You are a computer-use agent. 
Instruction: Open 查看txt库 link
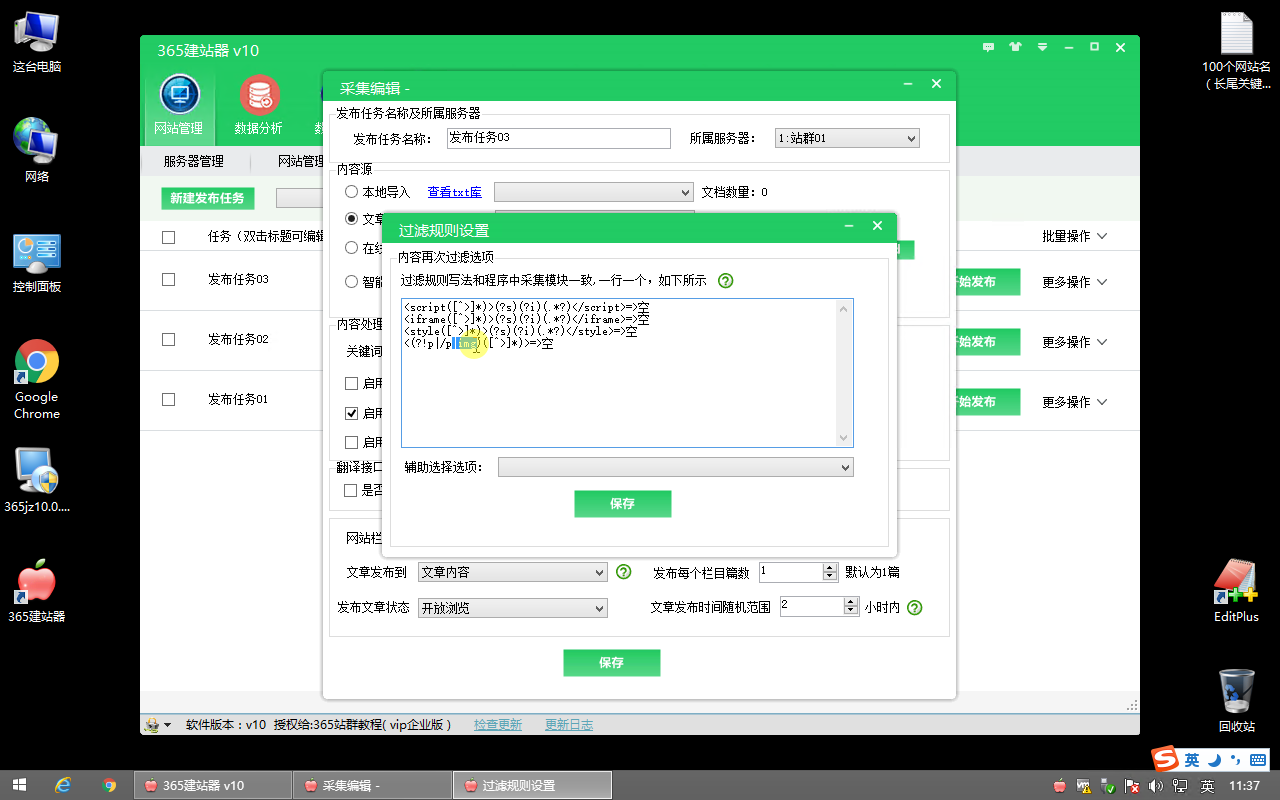(x=455, y=192)
